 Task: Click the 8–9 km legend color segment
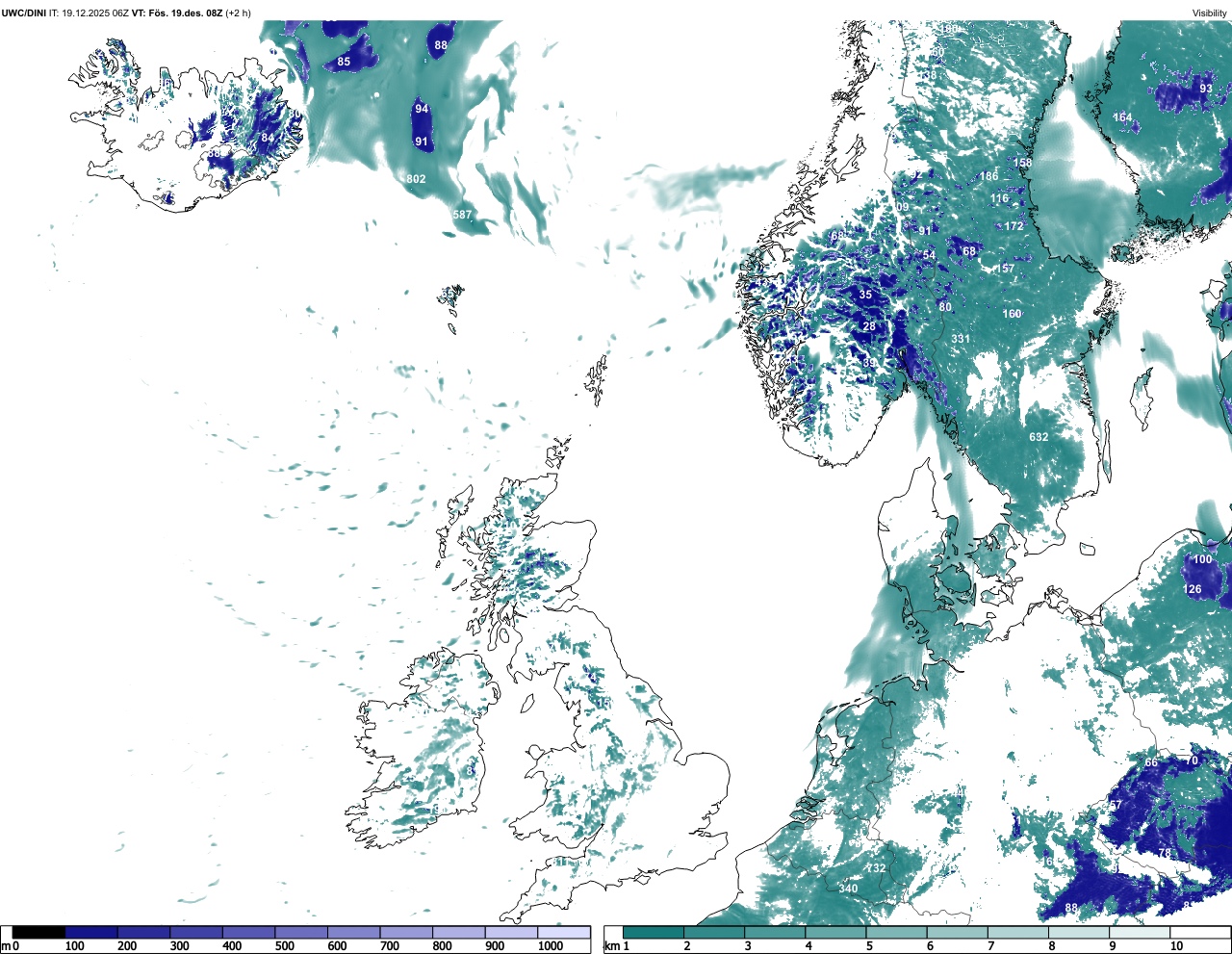pyautogui.click(x=1078, y=932)
